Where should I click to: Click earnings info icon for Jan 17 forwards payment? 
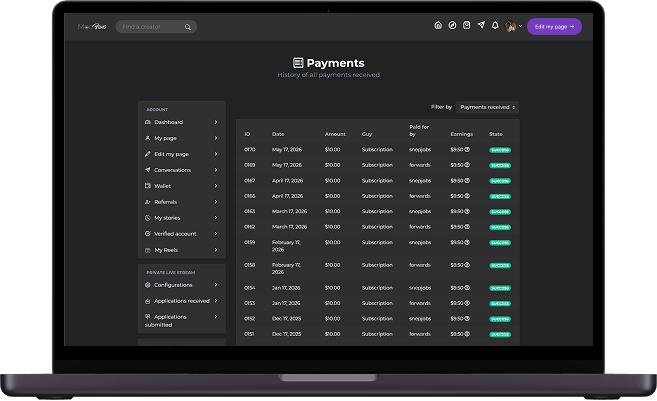[x=467, y=303]
